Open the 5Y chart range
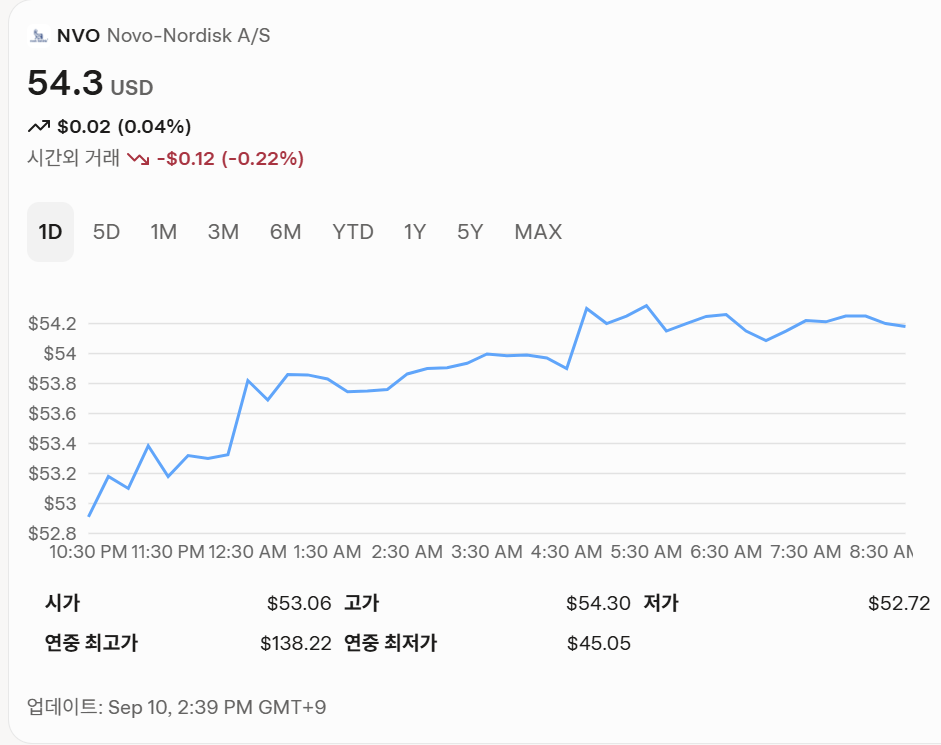This screenshot has width=941, height=745. [470, 232]
